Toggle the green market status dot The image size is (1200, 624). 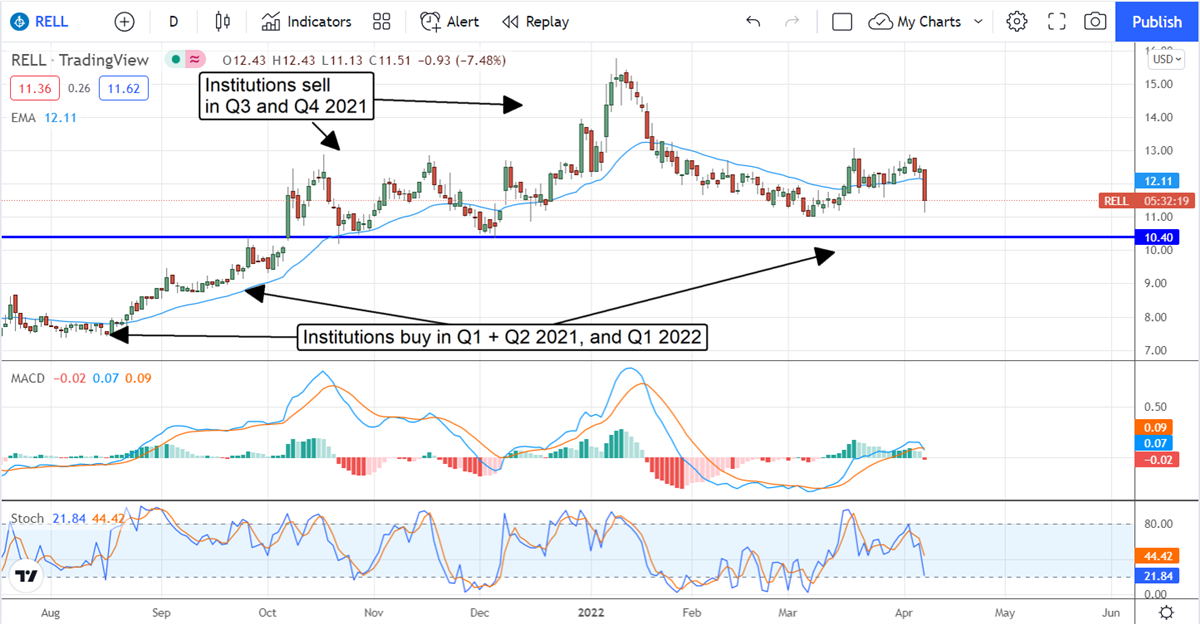coord(176,60)
